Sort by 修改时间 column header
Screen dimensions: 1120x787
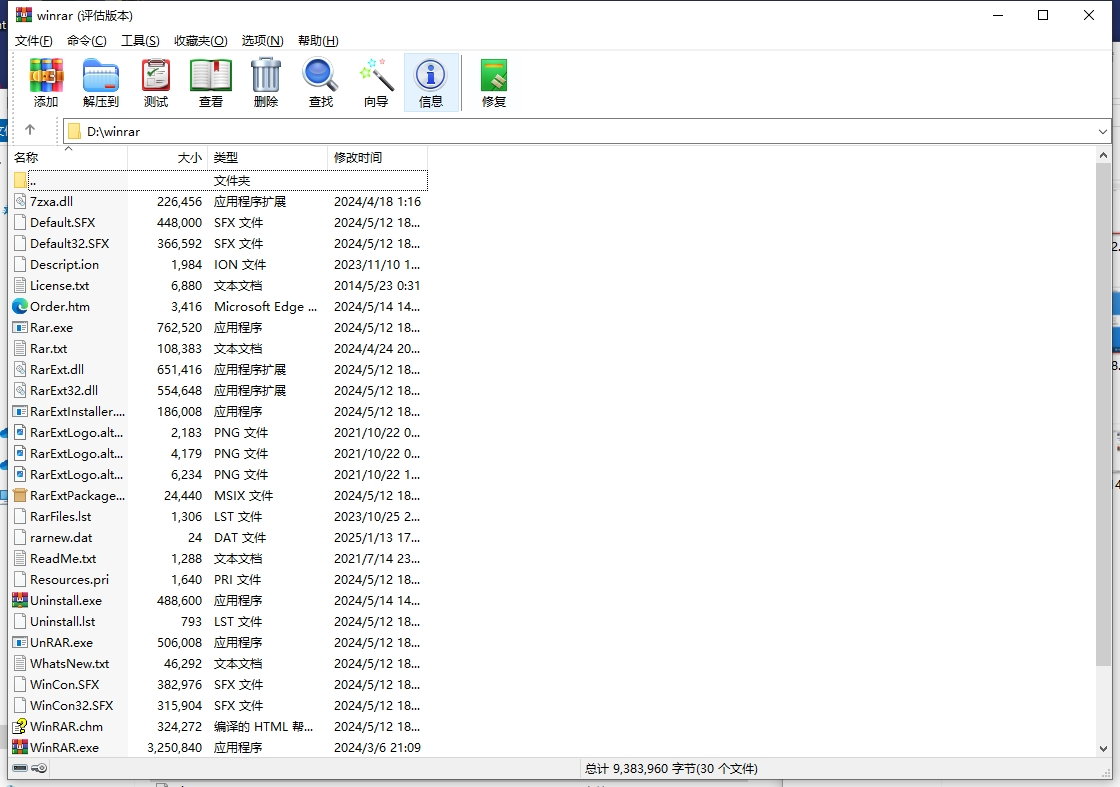click(x=377, y=158)
